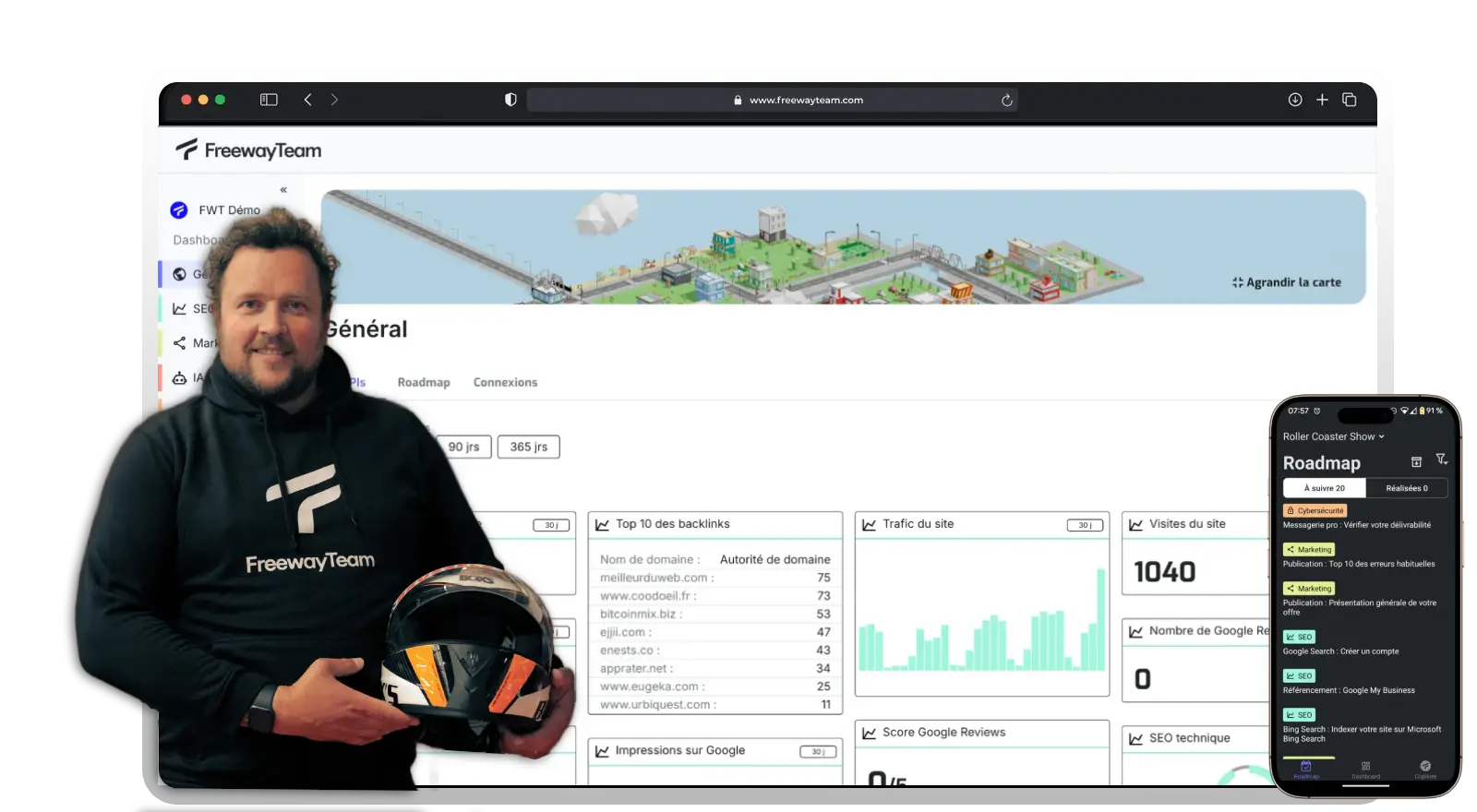The width and height of the screenshot is (1477, 812).
Task: Open the SEO chart icon in the sidebar
Action: (x=179, y=309)
